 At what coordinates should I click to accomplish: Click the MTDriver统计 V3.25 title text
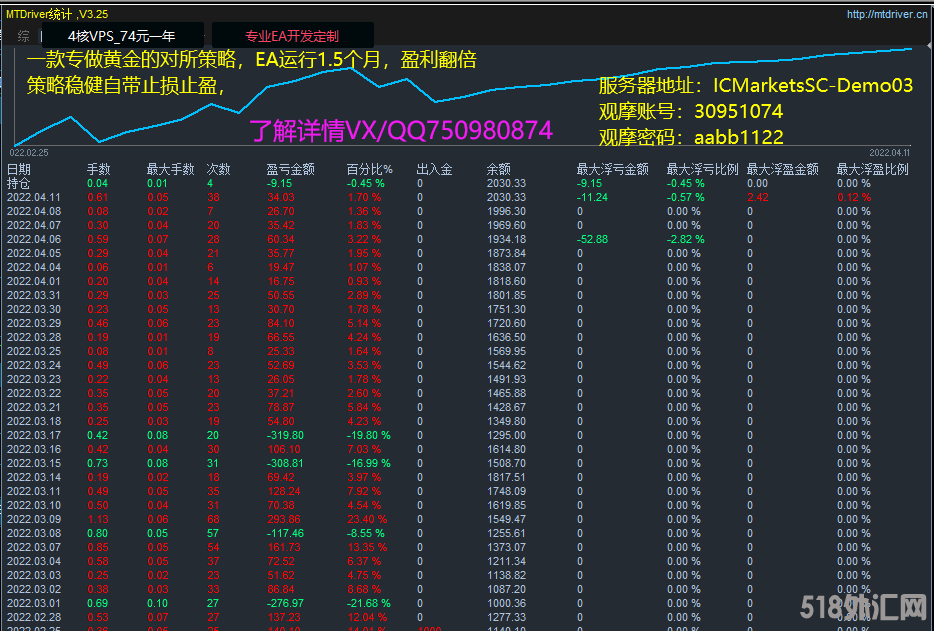coord(58,14)
